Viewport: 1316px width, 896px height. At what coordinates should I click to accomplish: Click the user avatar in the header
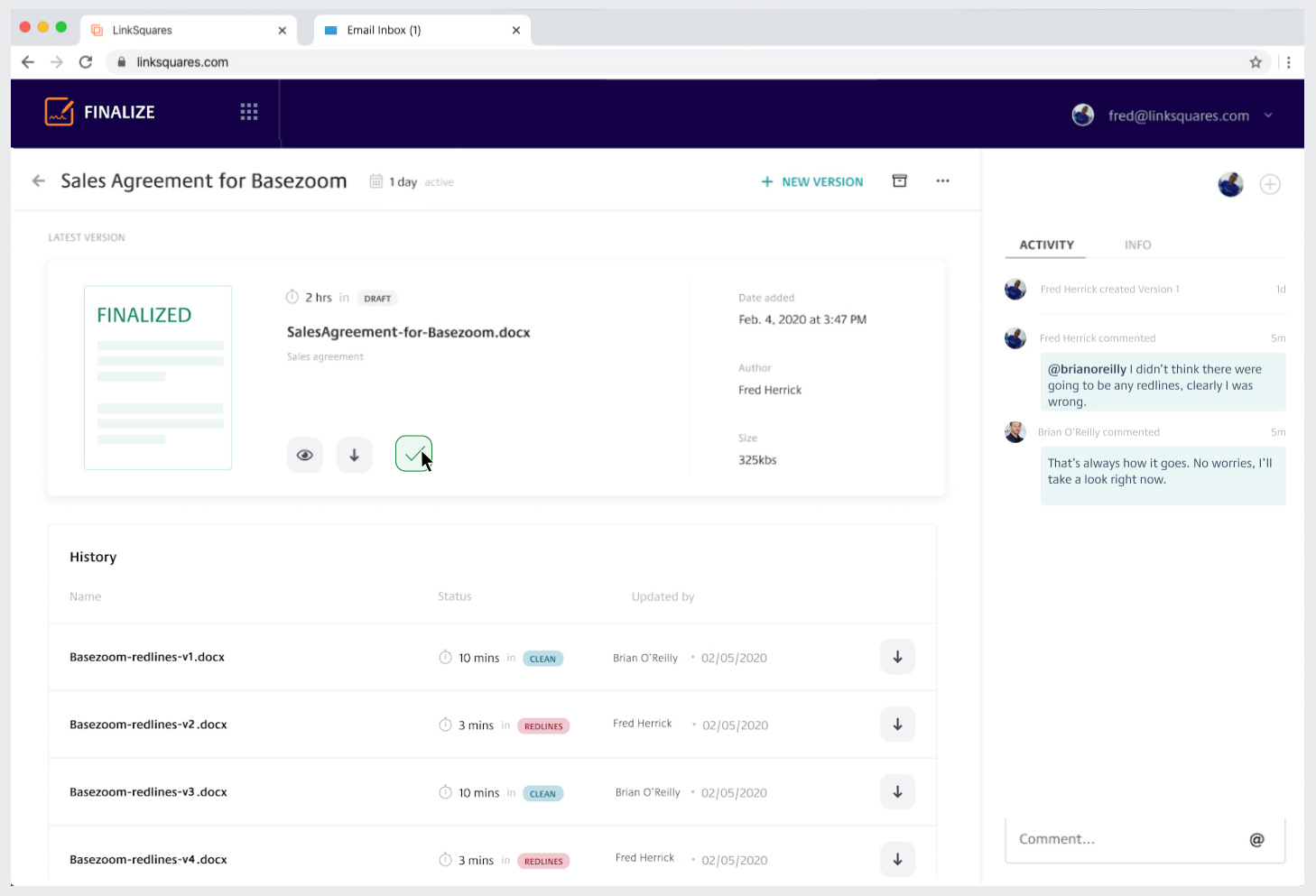click(1083, 115)
